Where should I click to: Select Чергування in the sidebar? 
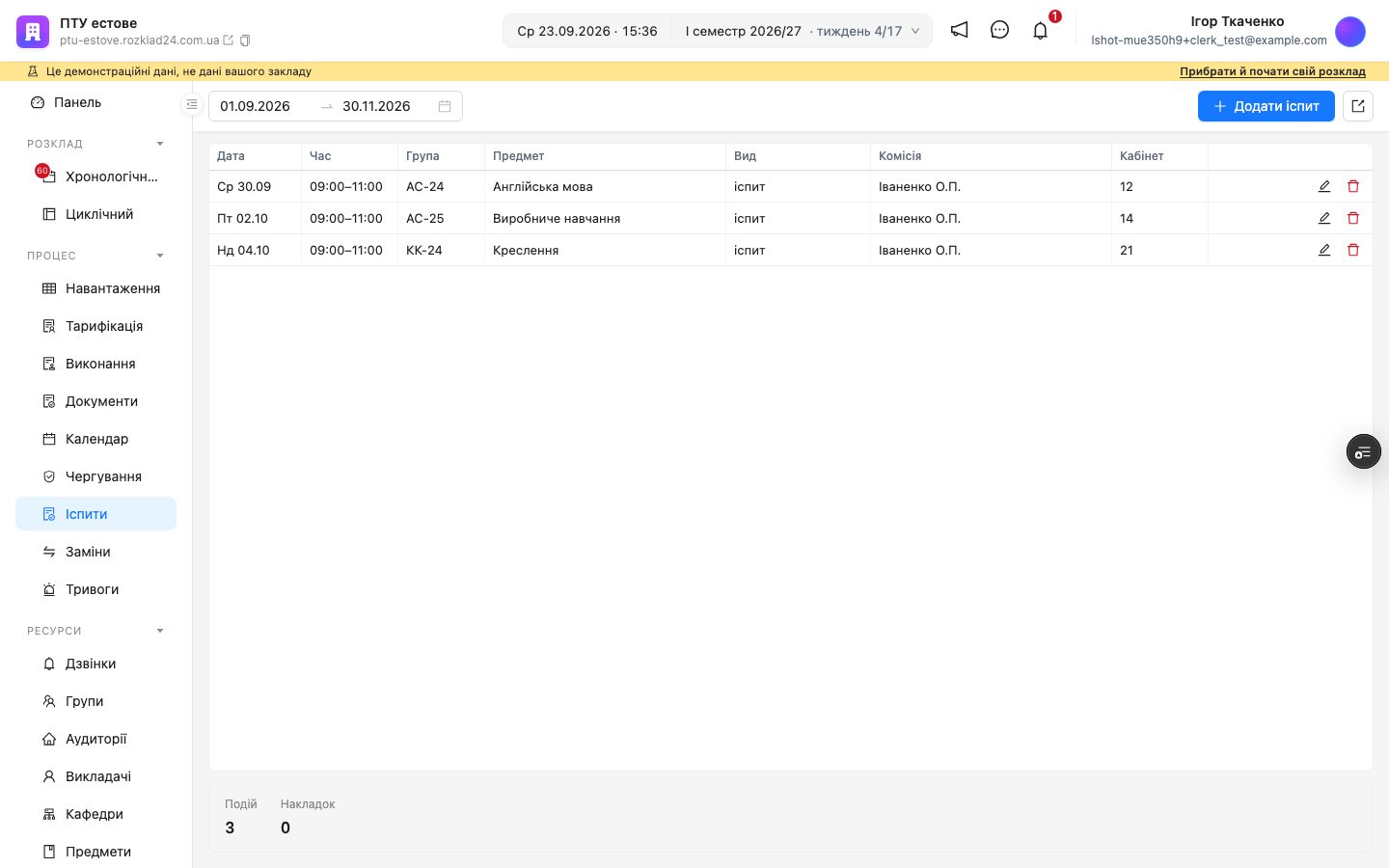tap(95, 476)
